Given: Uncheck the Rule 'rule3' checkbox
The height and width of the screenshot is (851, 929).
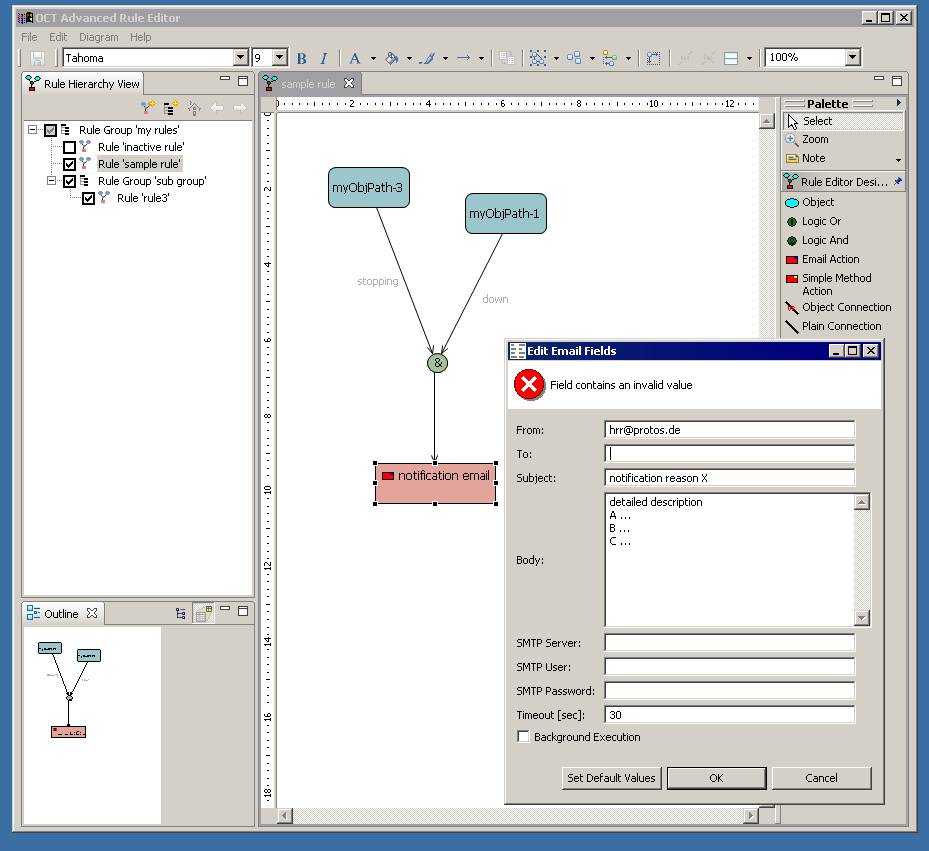Looking at the screenshot, I should 88,199.
